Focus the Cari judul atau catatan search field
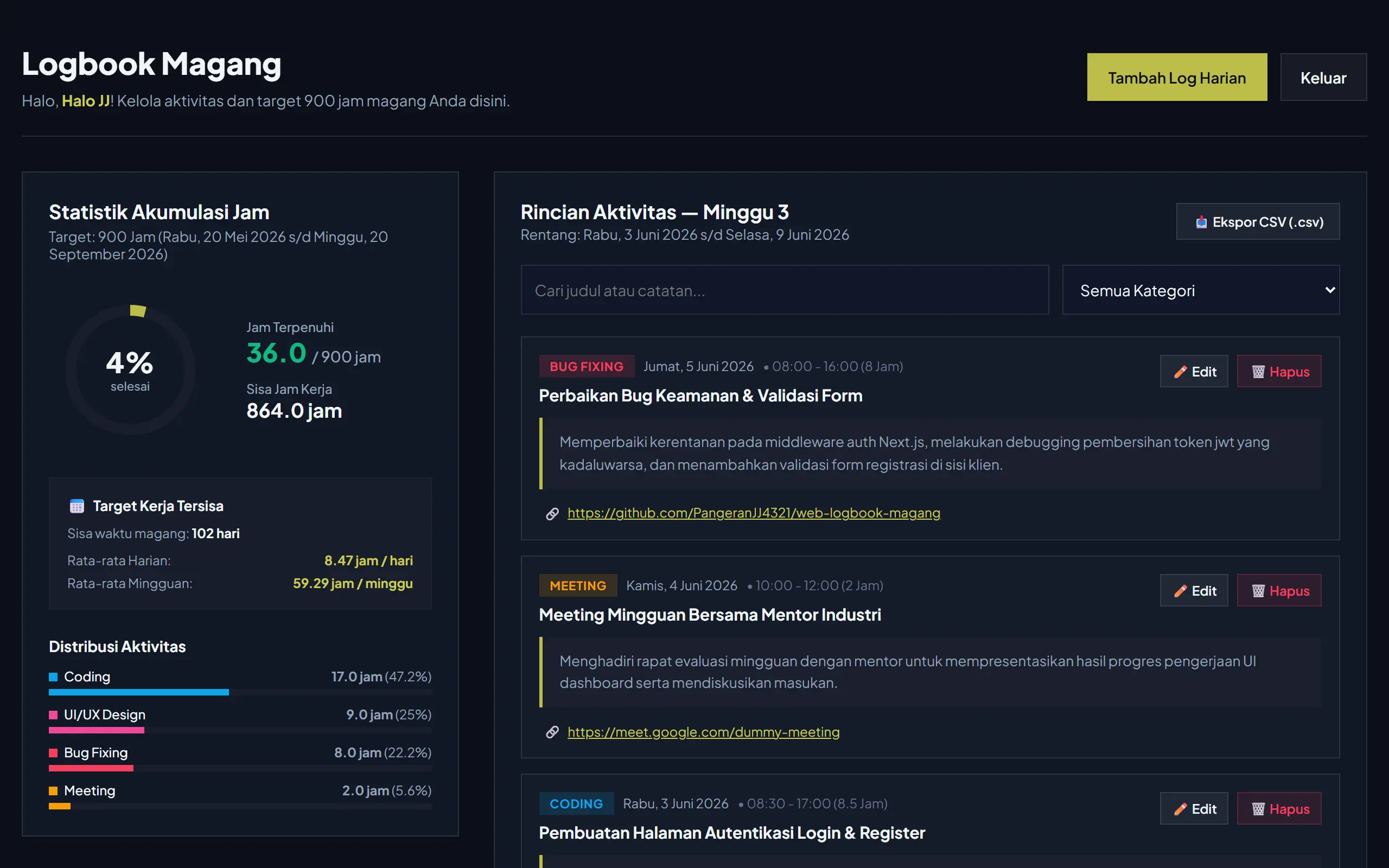Screen dimensions: 1389x868 tap(784, 290)
